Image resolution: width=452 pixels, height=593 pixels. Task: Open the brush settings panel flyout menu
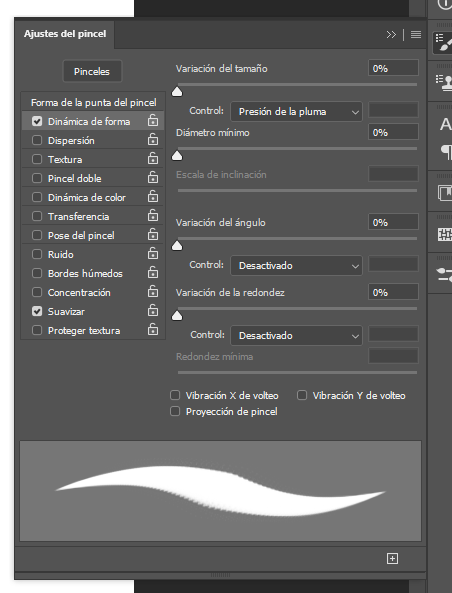416,34
